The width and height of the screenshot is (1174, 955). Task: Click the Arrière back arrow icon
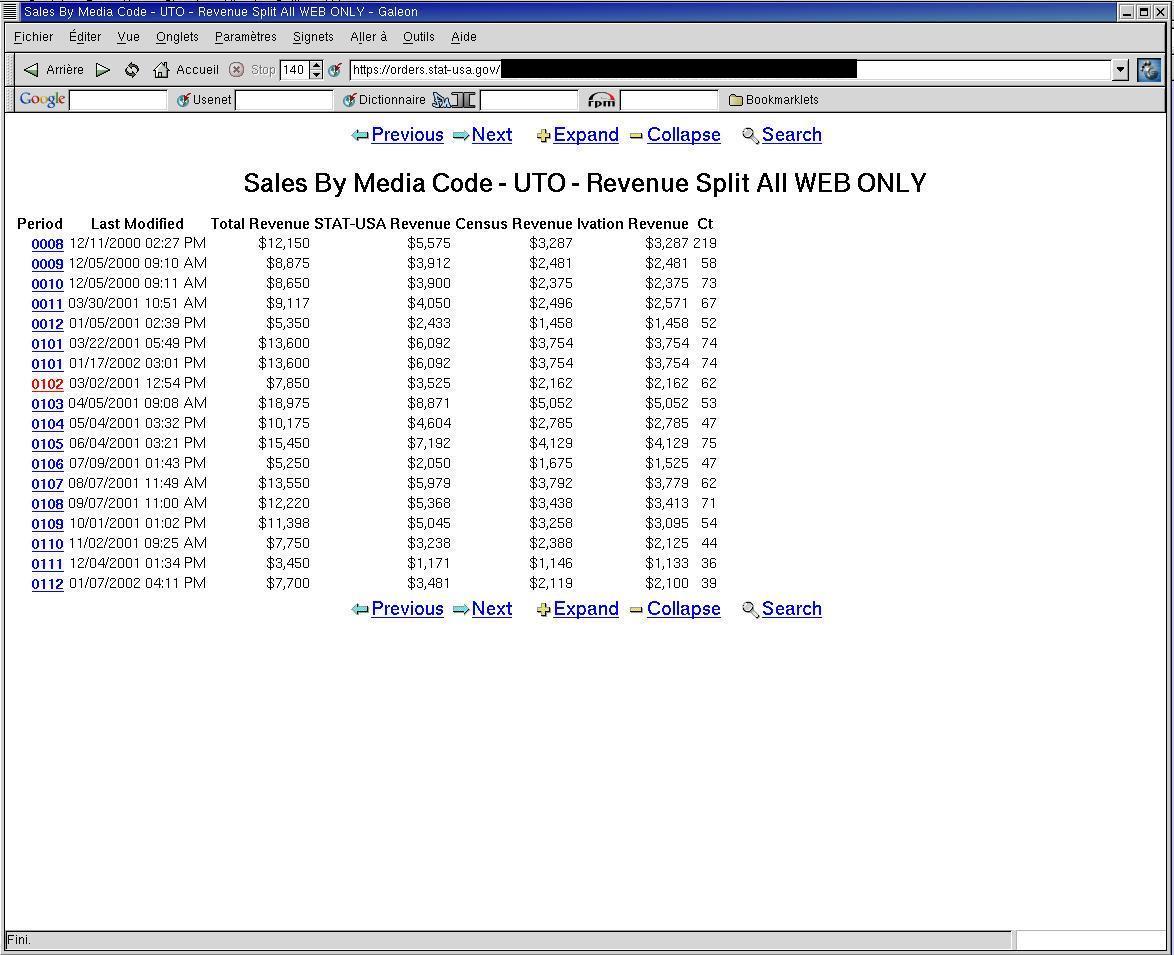[31, 70]
